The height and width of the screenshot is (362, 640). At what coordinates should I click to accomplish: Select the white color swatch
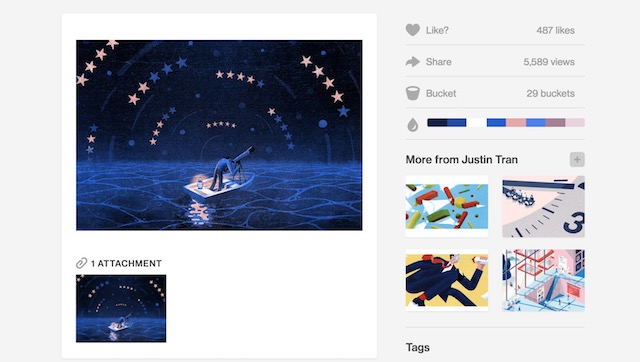click(x=476, y=122)
